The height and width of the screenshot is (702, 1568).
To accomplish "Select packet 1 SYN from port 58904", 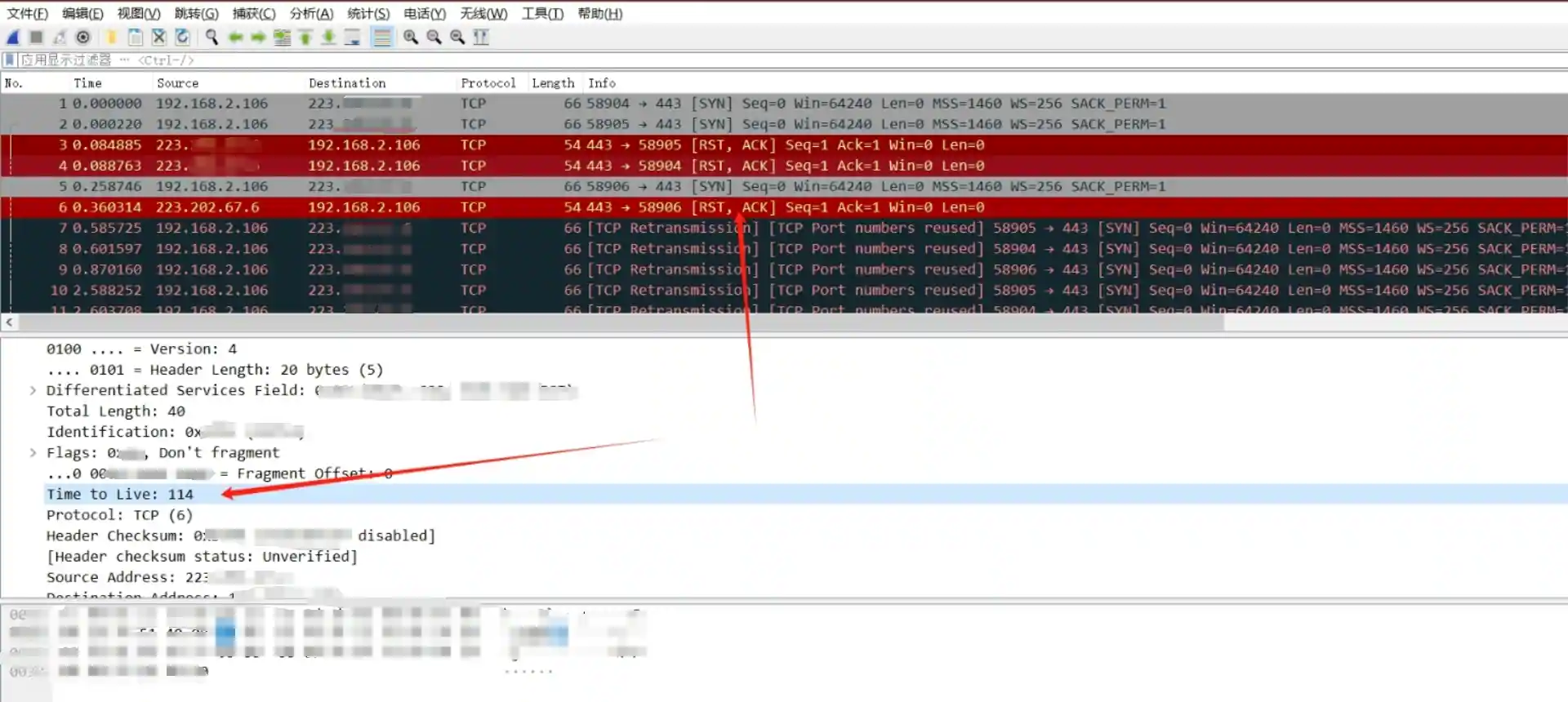I will pos(784,104).
